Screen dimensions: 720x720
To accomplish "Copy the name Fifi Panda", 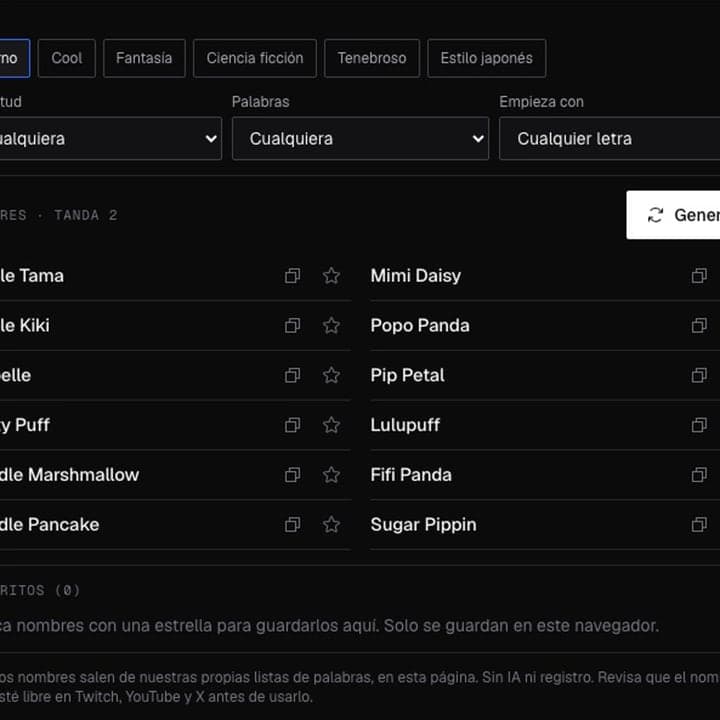I will (x=699, y=475).
